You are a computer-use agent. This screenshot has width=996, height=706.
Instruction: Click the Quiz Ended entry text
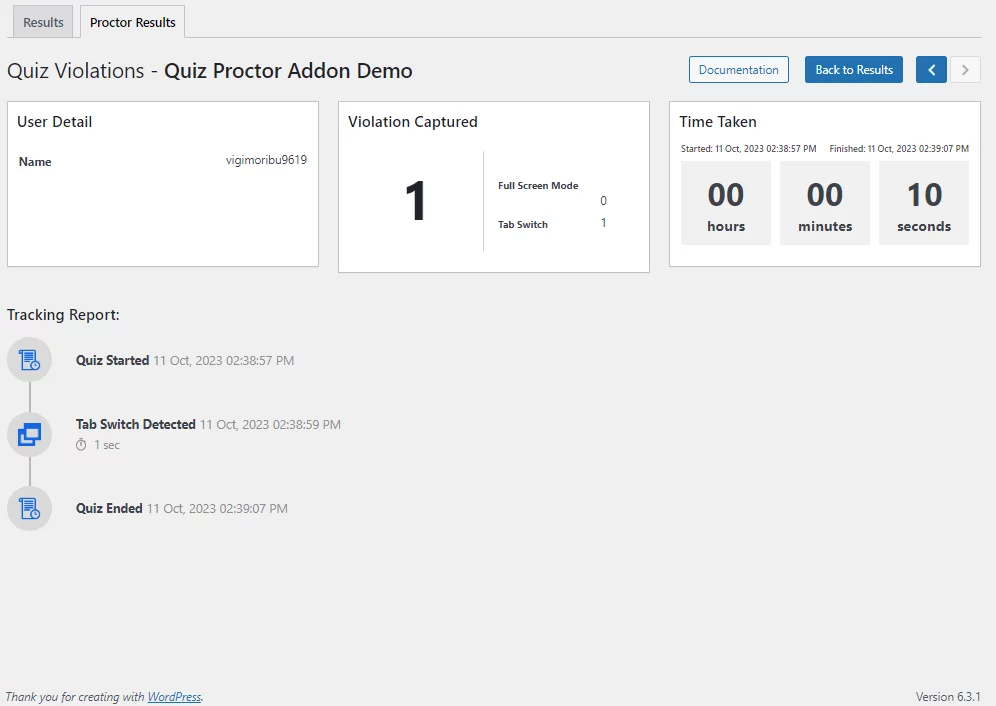pos(182,508)
